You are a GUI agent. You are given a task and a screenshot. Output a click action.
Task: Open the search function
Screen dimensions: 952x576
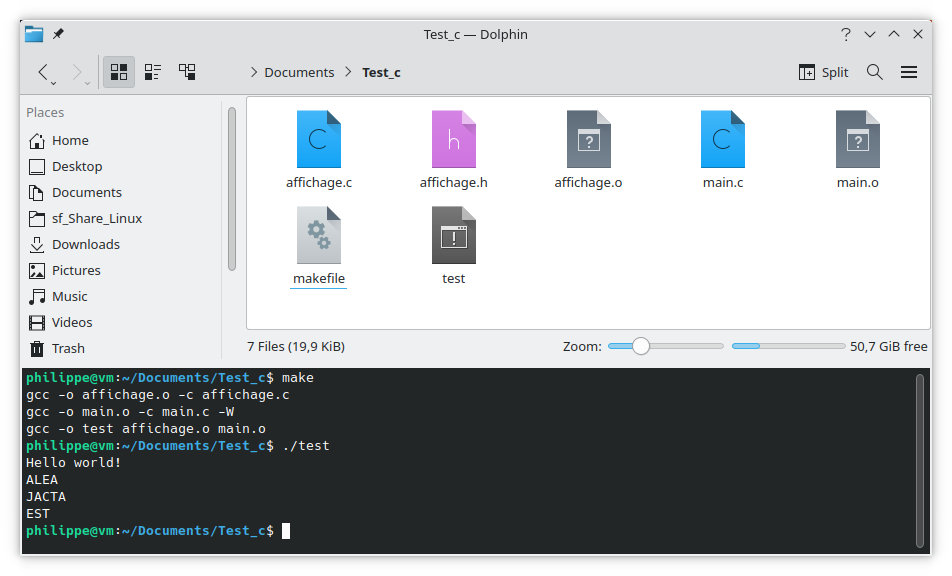pyautogui.click(x=874, y=72)
